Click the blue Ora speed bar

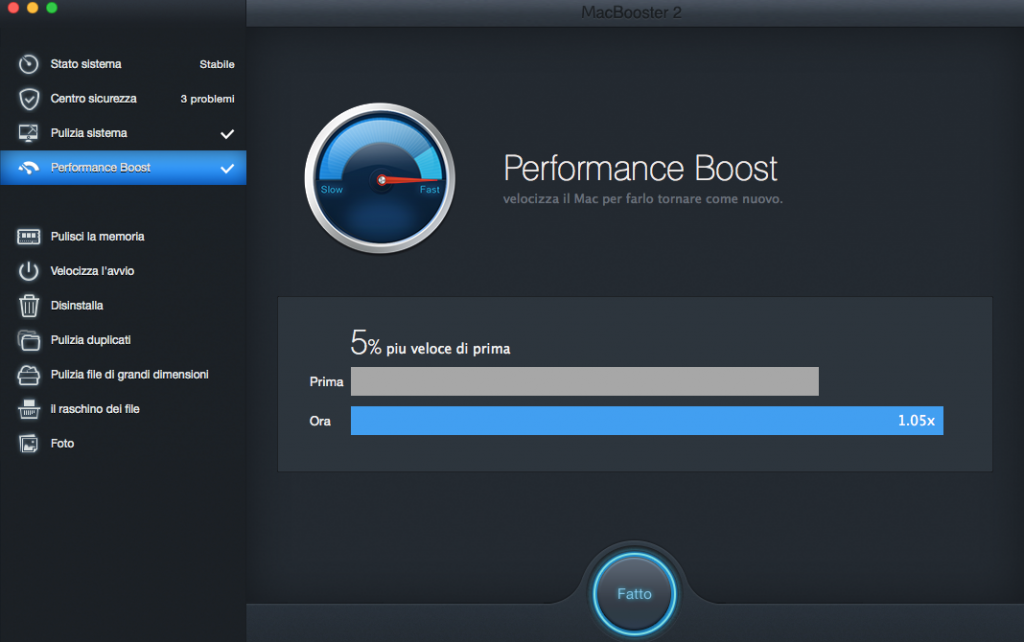[x=647, y=421]
